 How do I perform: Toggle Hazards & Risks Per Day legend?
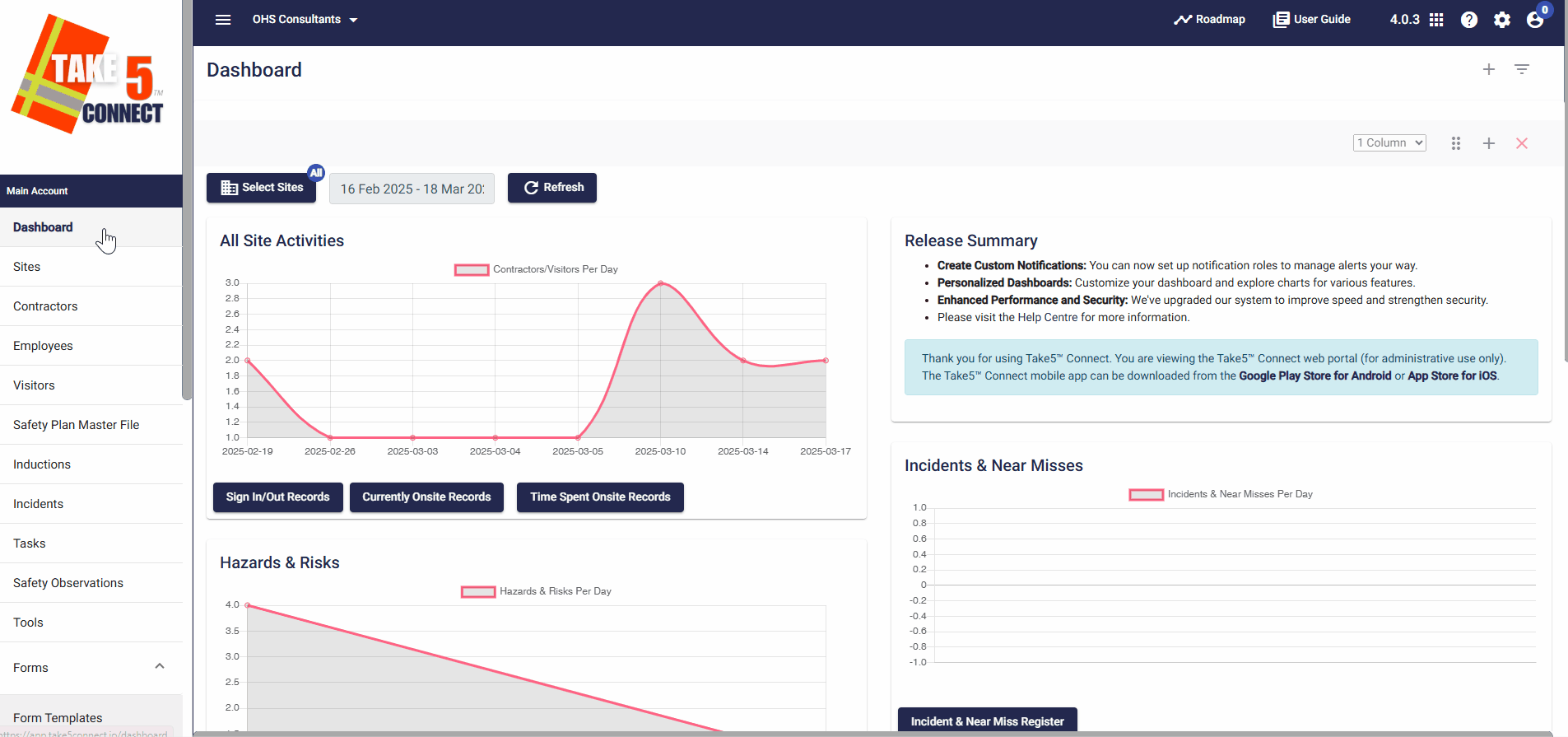[536, 591]
